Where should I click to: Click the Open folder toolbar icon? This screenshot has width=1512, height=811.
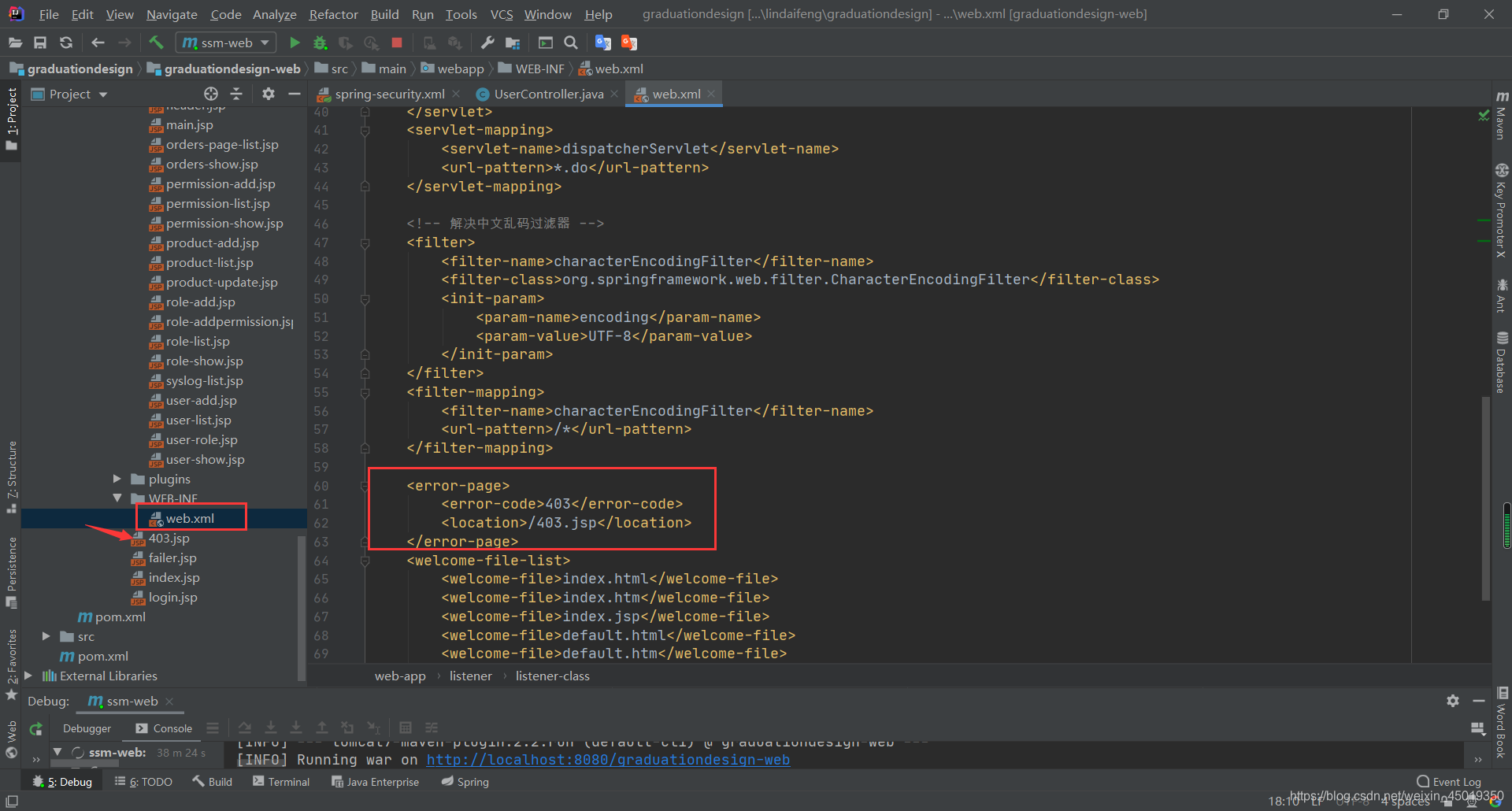point(15,43)
